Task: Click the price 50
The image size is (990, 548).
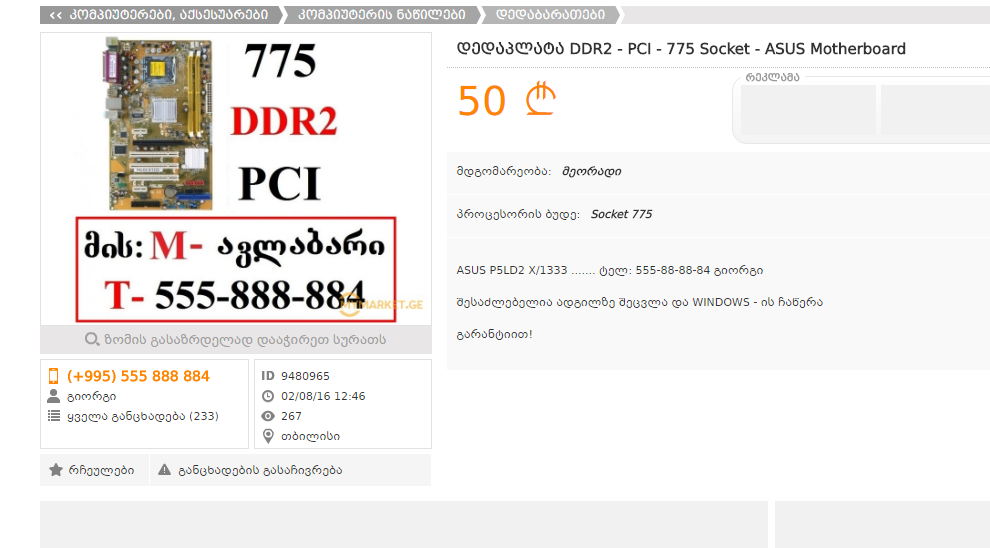Action: click(x=481, y=101)
